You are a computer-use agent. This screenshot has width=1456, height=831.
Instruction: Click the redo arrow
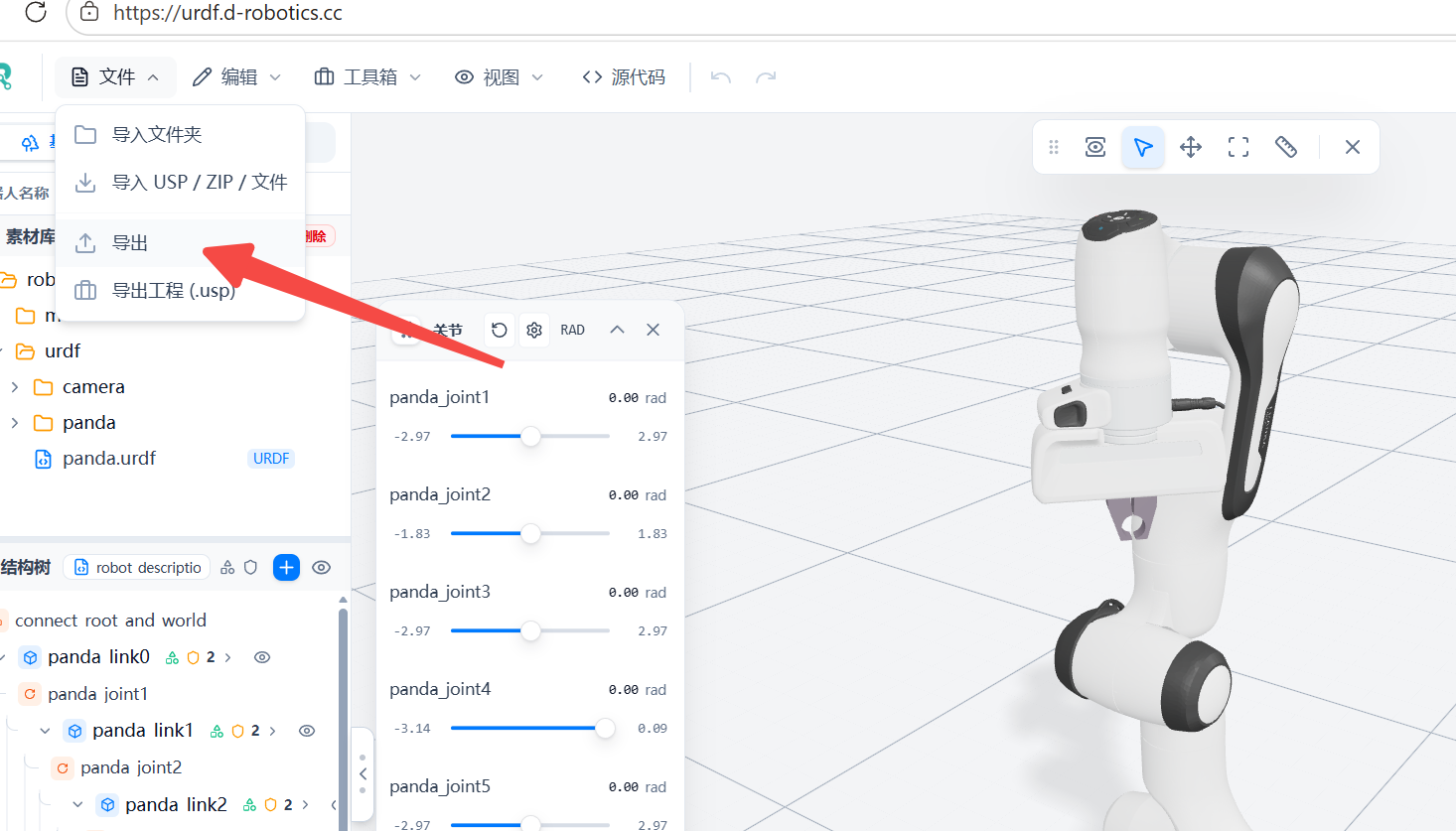click(766, 77)
